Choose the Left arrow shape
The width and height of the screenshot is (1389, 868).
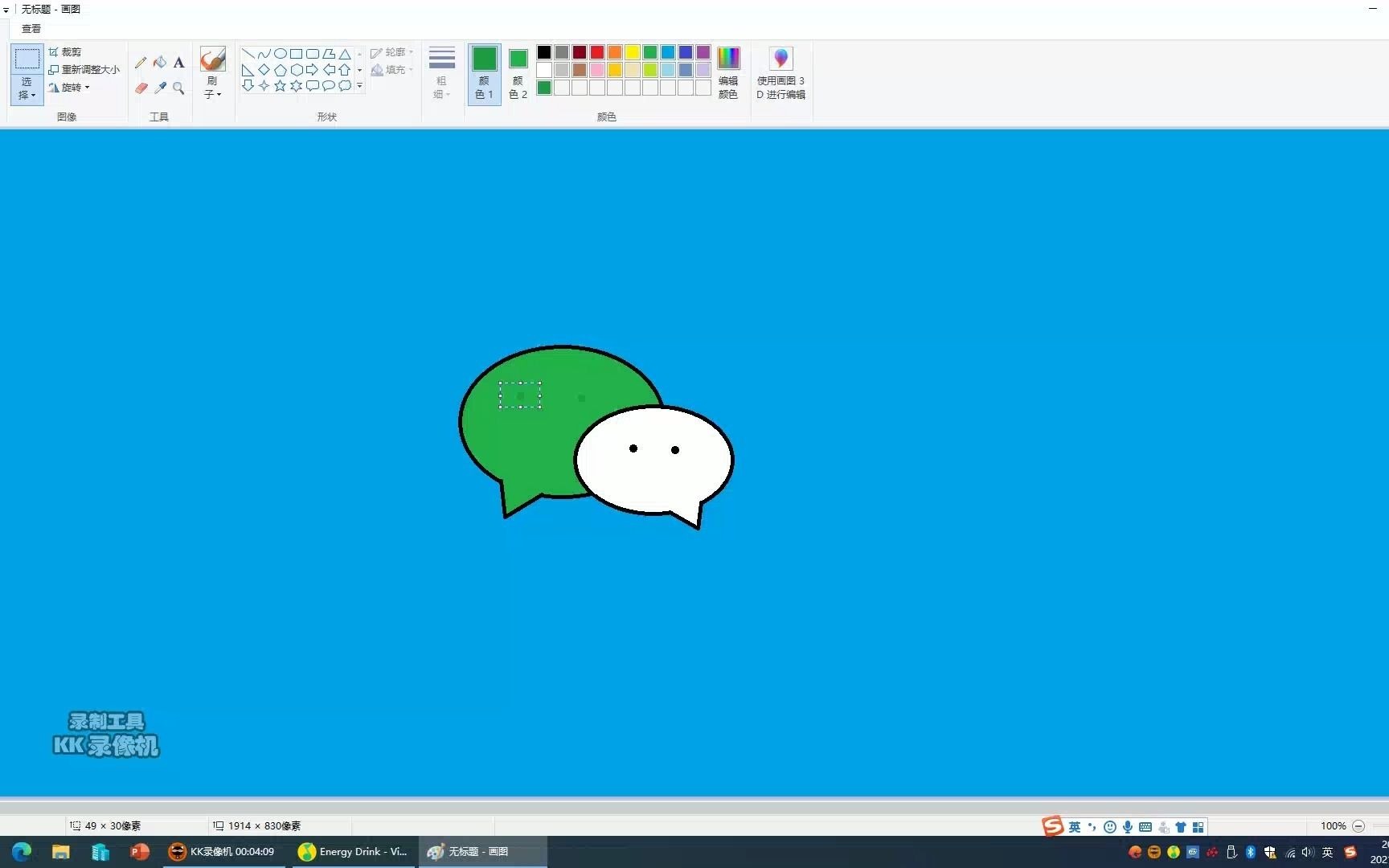click(x=328, y=70)
